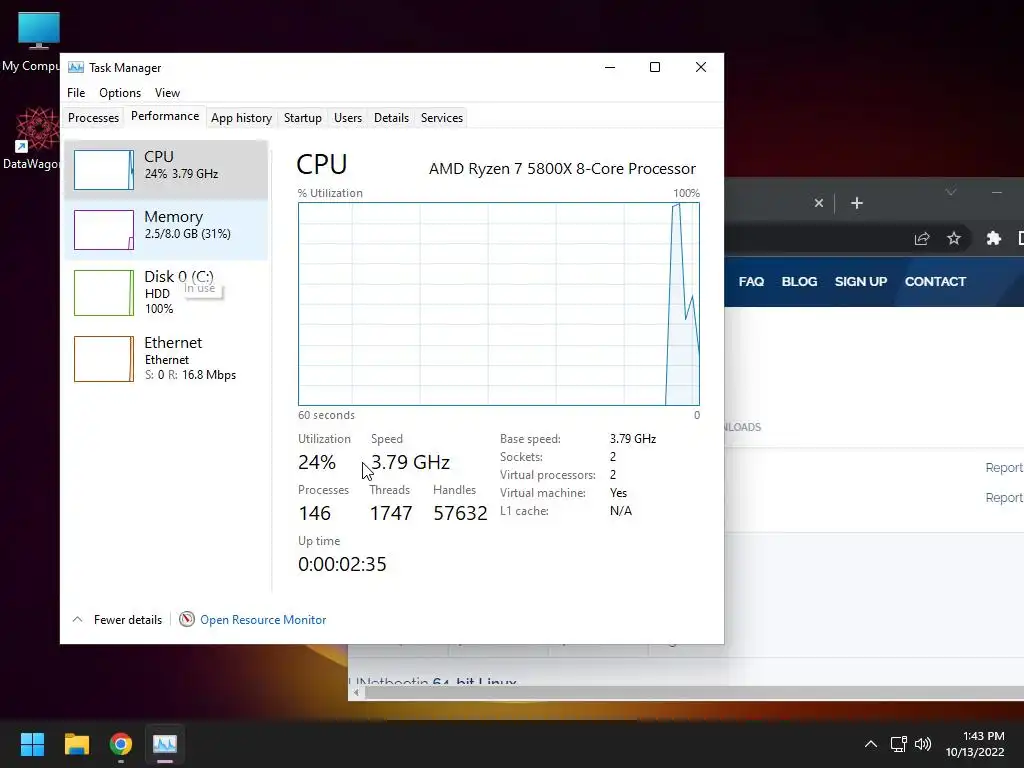Click the Open Resource Monitor link
Image resolution: width=1024 pixels, height=768 pixels.
[x=263, y=620]
